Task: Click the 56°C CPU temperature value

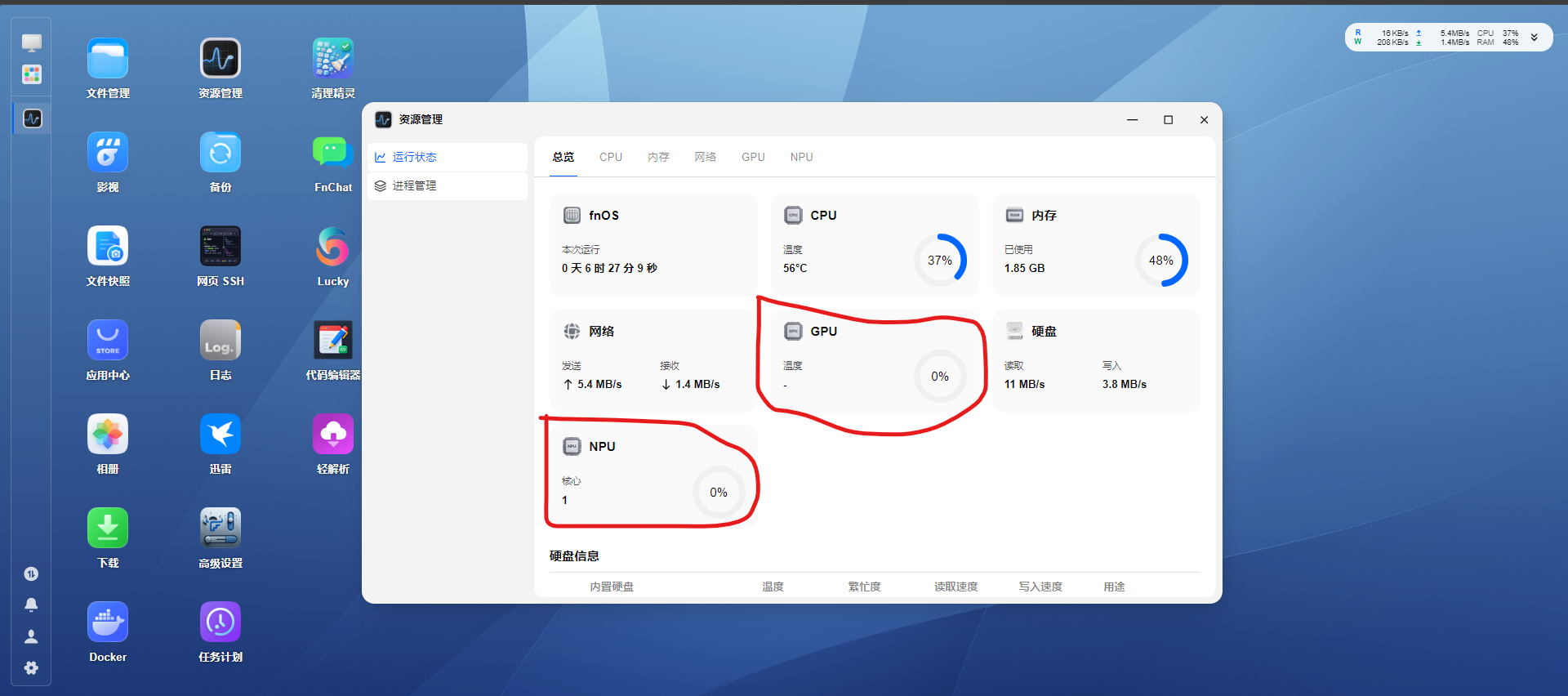Action: (795, 268)
